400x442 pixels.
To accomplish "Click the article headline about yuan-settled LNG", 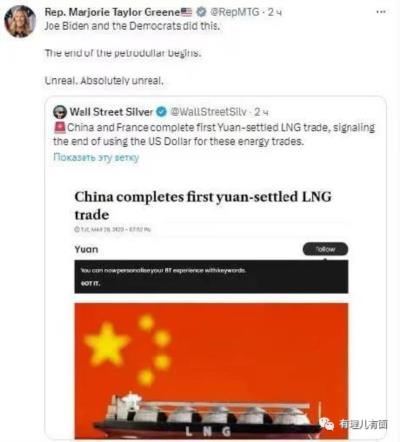I will 203,205.
